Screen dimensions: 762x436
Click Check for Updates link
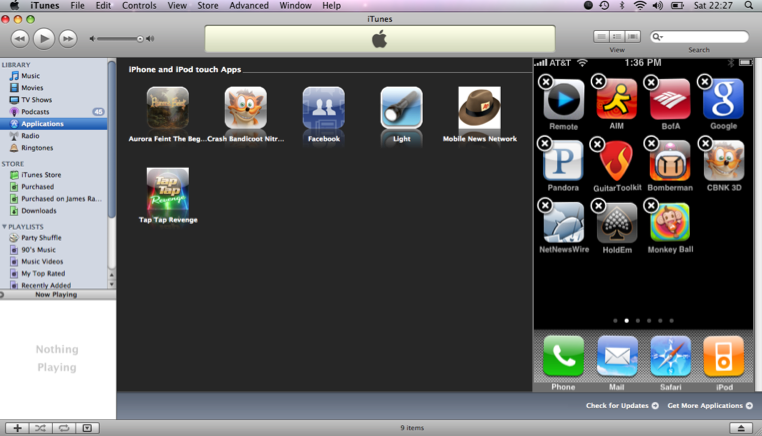pos(622,405)
